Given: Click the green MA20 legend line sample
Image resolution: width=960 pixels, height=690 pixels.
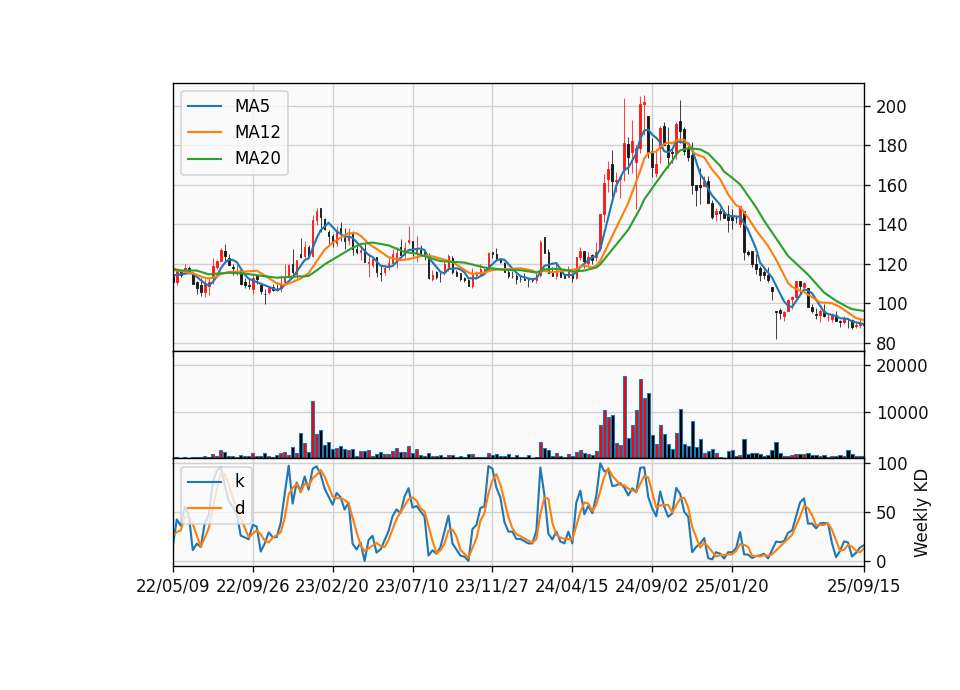Looking at the screenshot, I should coord(204,158).
